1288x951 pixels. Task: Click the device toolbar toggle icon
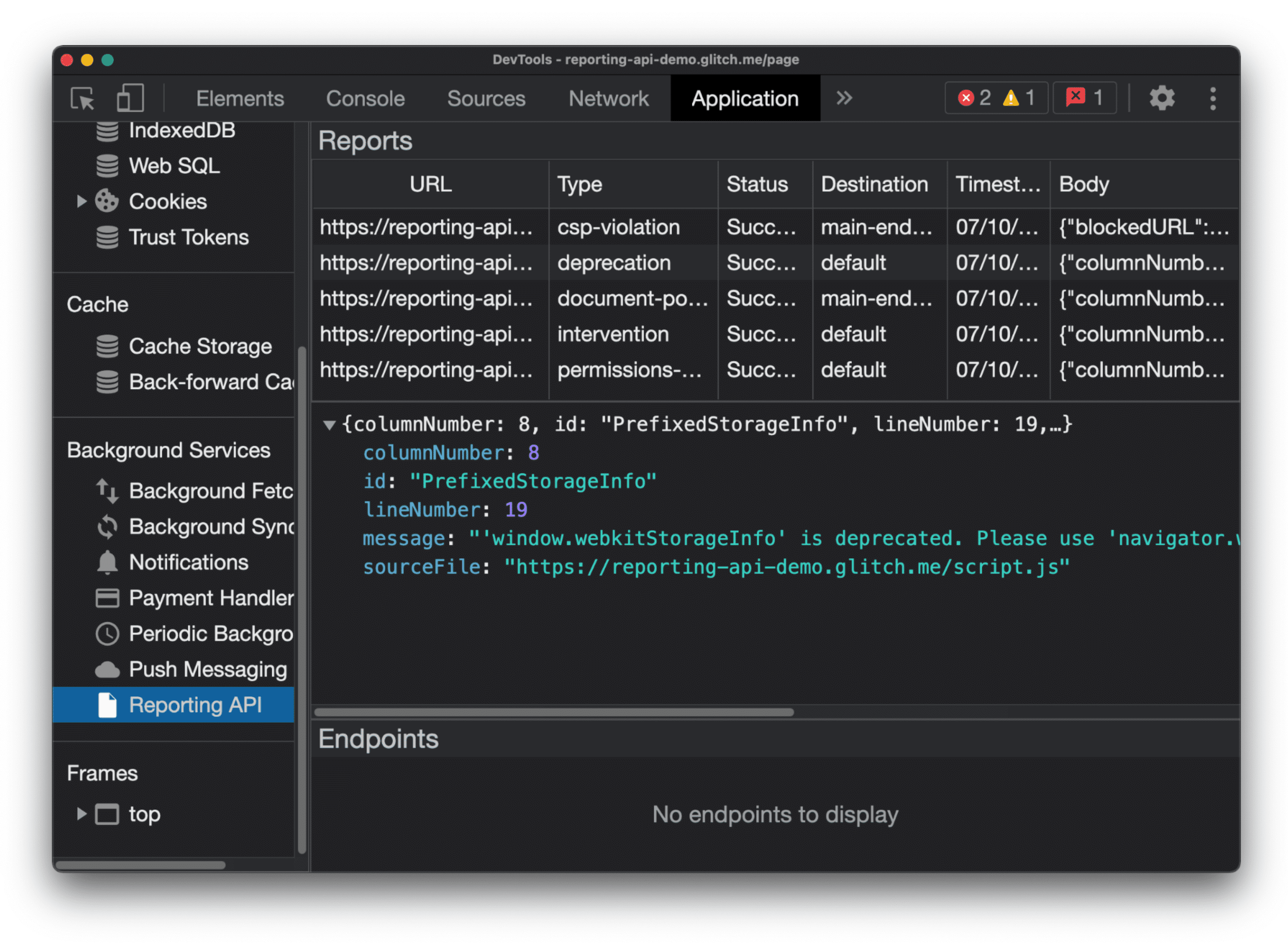(131, 97)
